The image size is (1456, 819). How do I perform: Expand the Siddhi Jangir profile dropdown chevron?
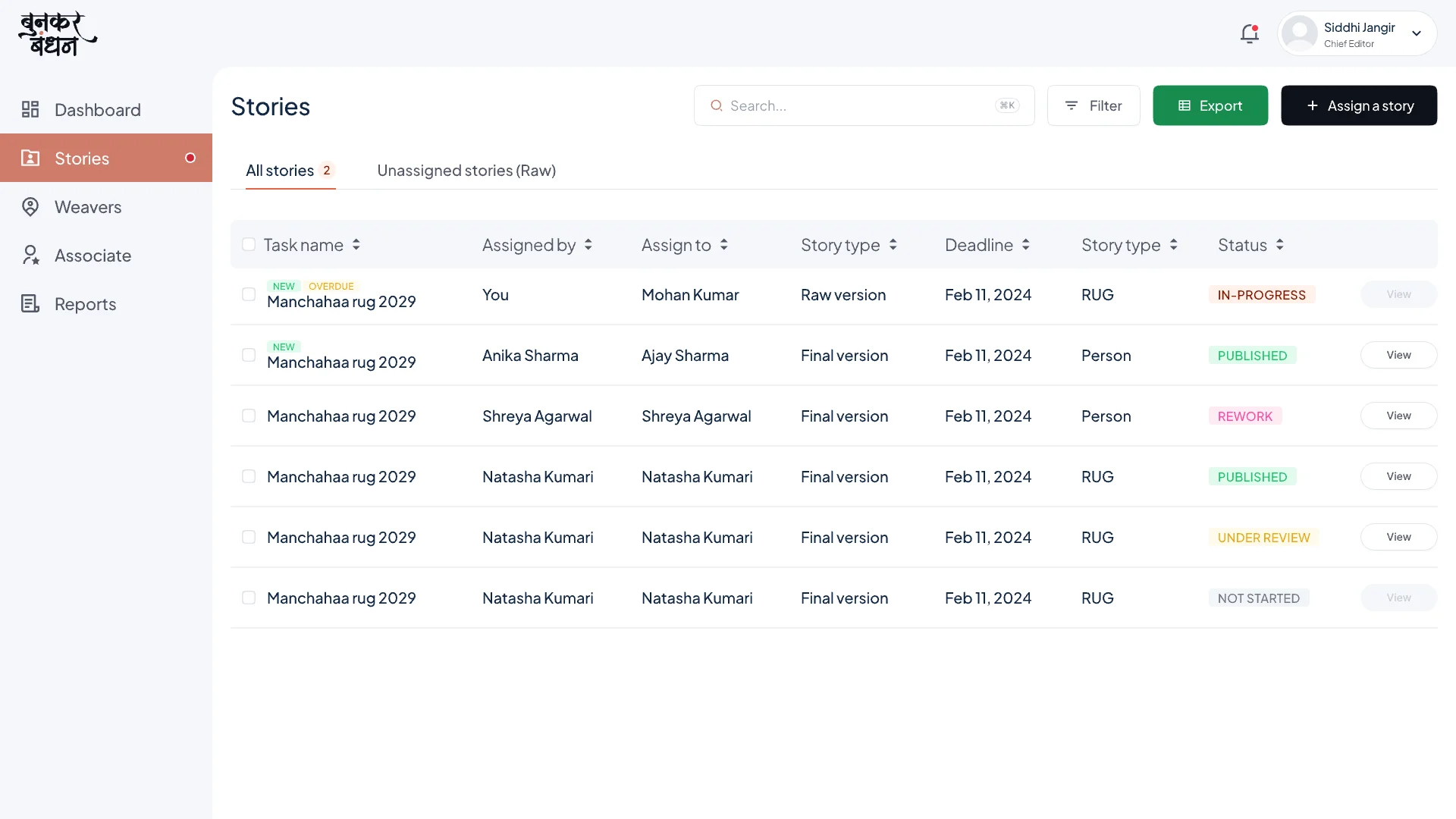1416,33
